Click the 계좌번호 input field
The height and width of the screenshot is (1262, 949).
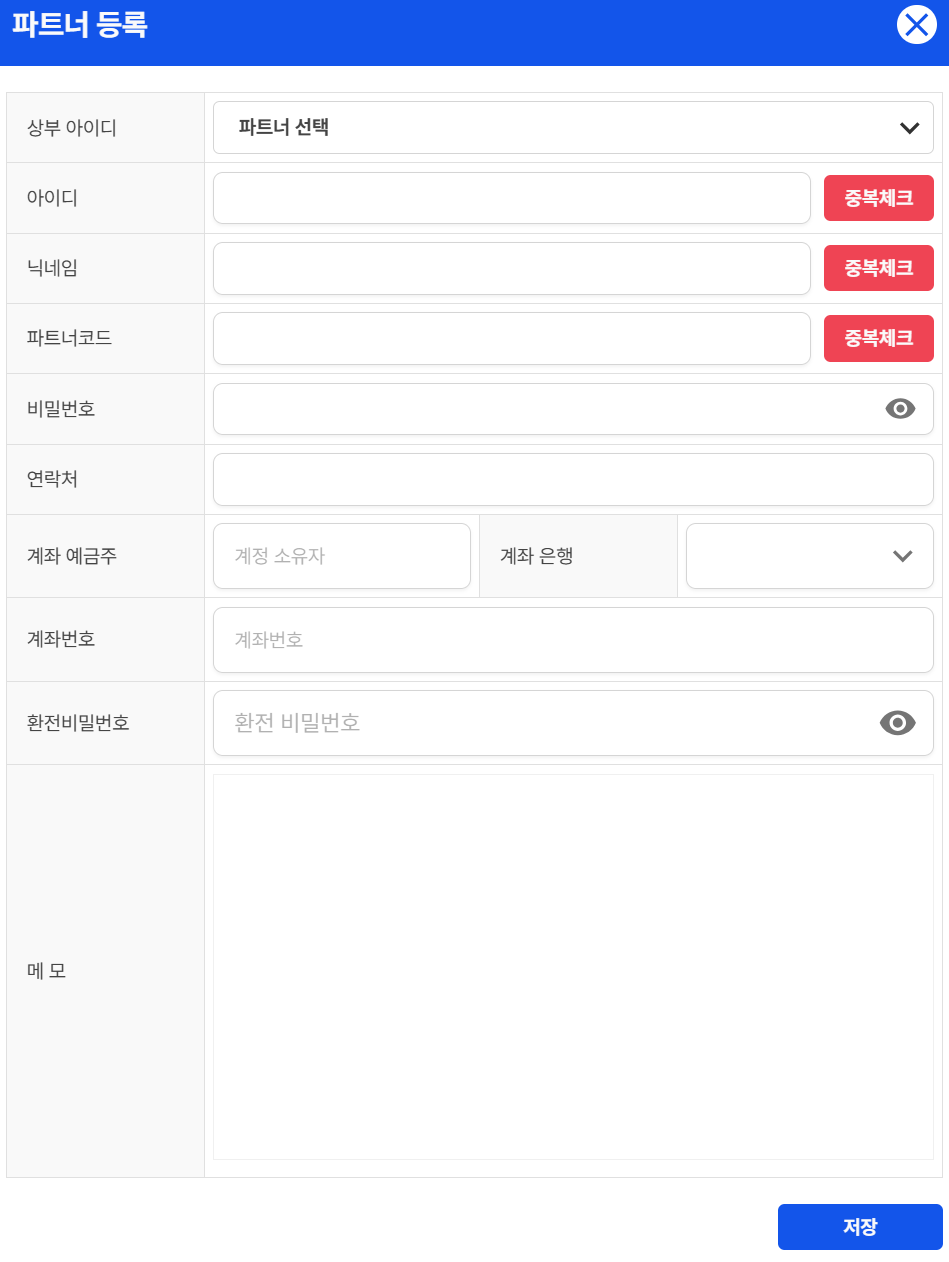point(572,639)
